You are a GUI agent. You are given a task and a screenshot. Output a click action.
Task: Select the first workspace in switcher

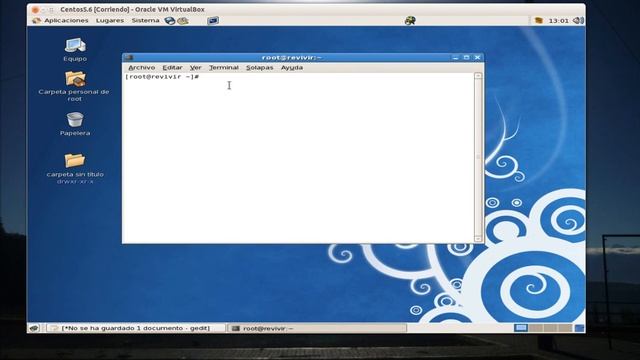521,328
